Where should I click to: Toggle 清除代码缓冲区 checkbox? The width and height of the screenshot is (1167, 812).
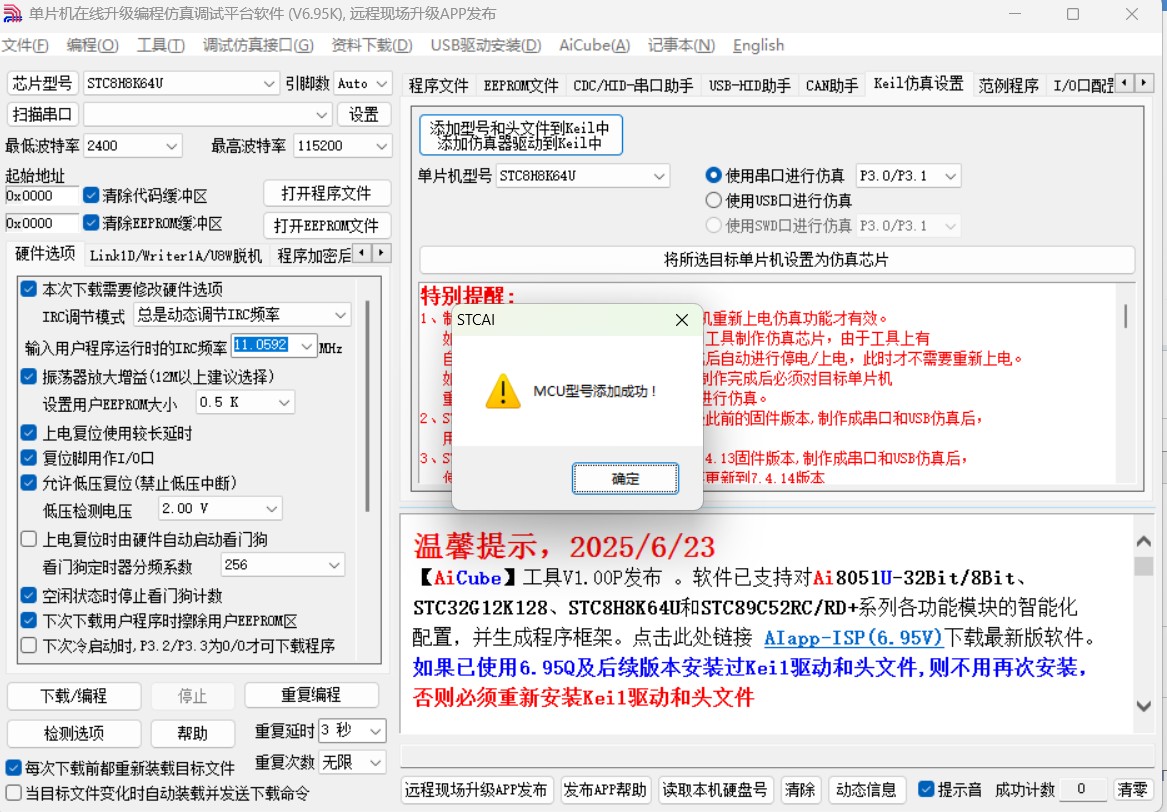coord(91,195)
